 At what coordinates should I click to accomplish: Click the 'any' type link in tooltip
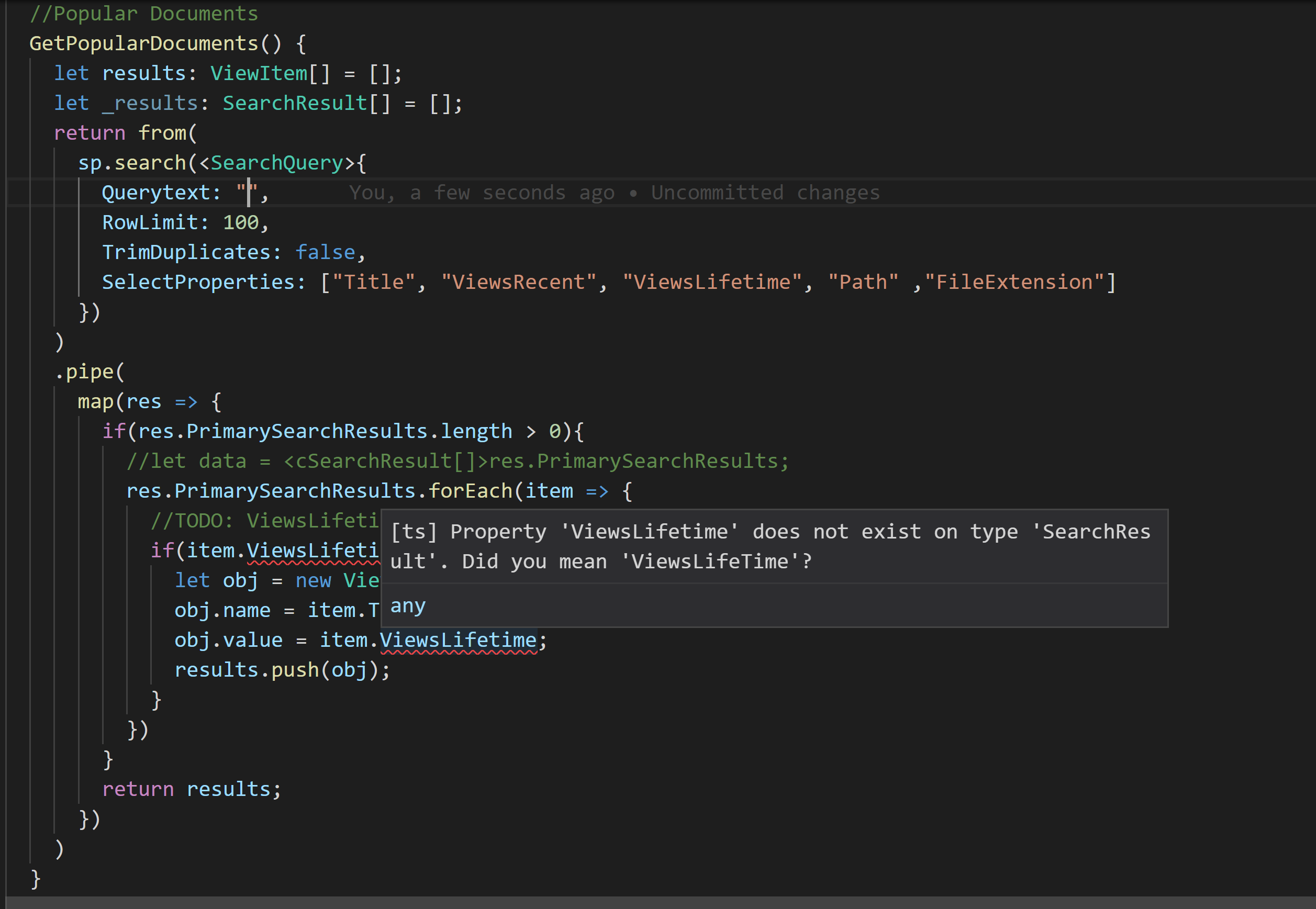tap(407, 605)
